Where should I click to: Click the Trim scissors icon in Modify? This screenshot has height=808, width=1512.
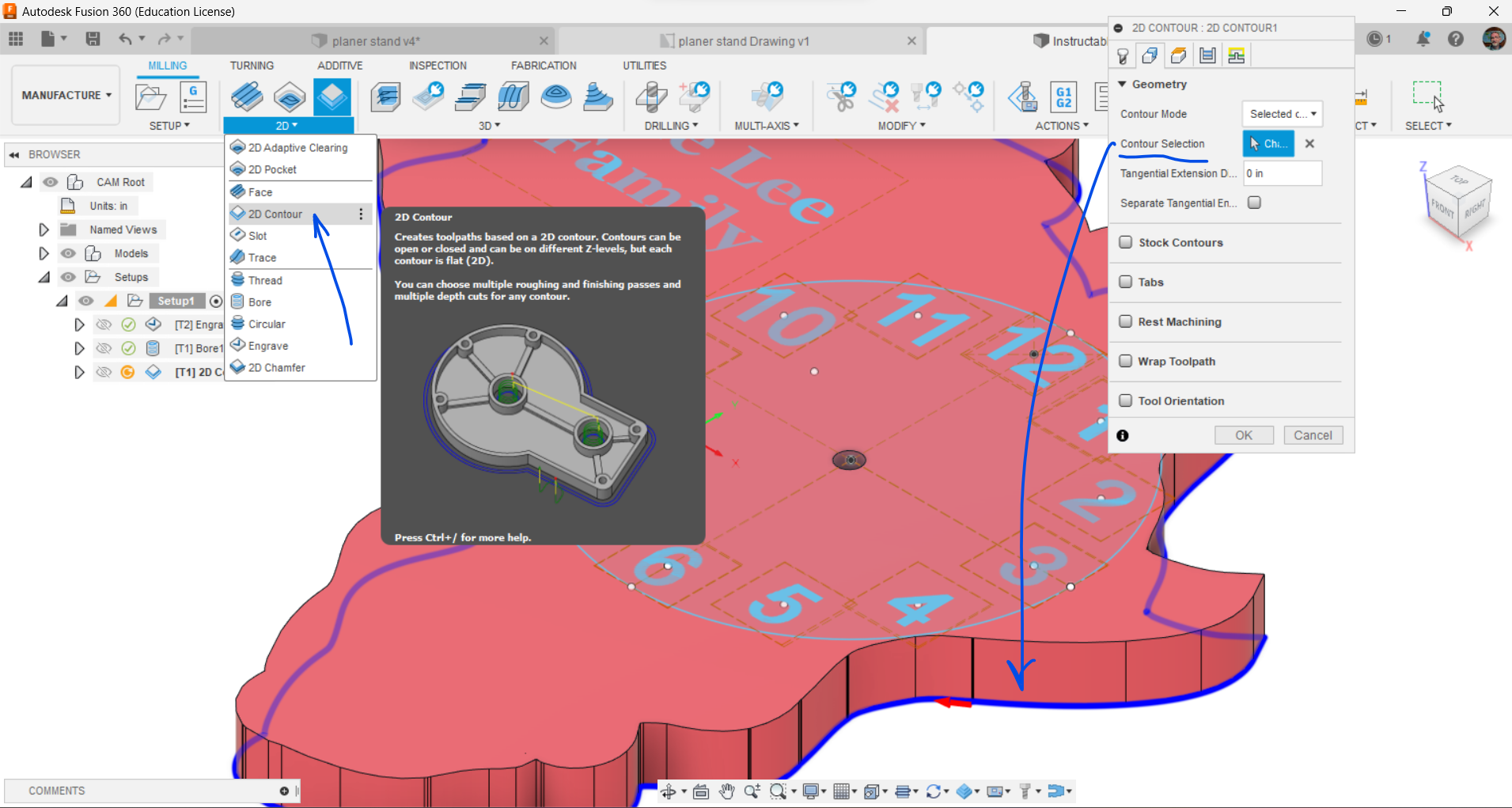(842, 97)
